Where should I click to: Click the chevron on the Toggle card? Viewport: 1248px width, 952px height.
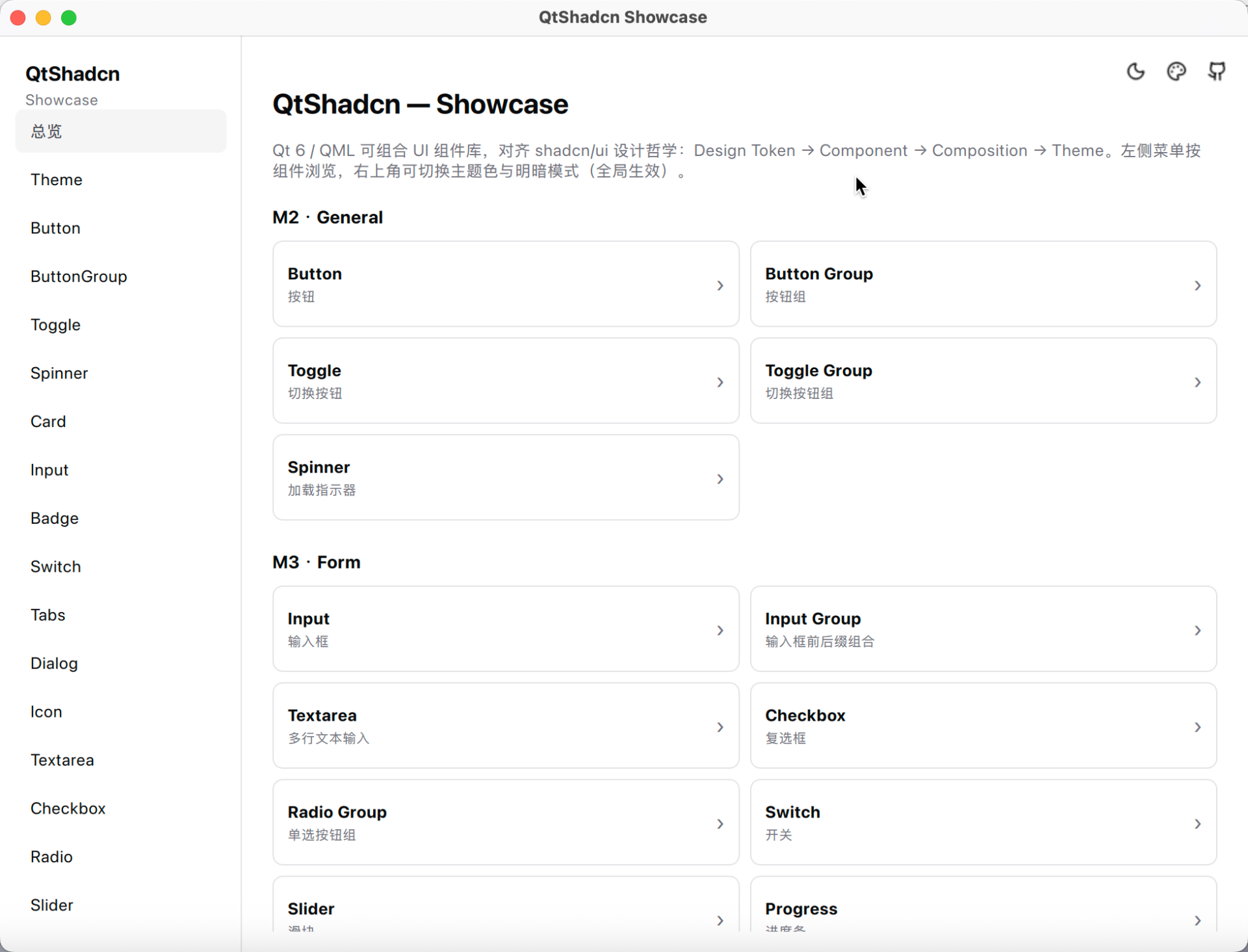coord(720,382)
